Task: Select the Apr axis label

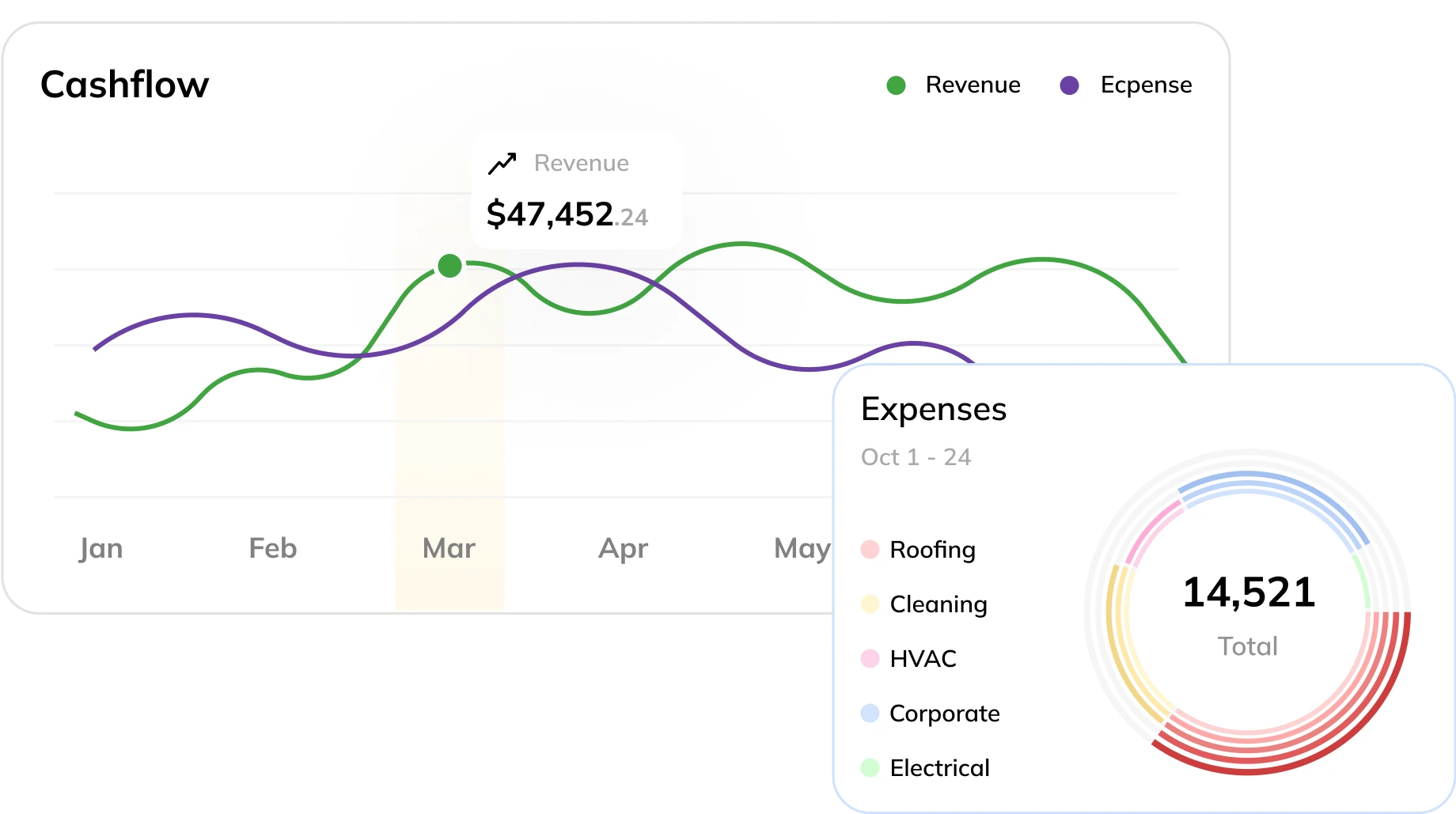Action: click(623, 549)
